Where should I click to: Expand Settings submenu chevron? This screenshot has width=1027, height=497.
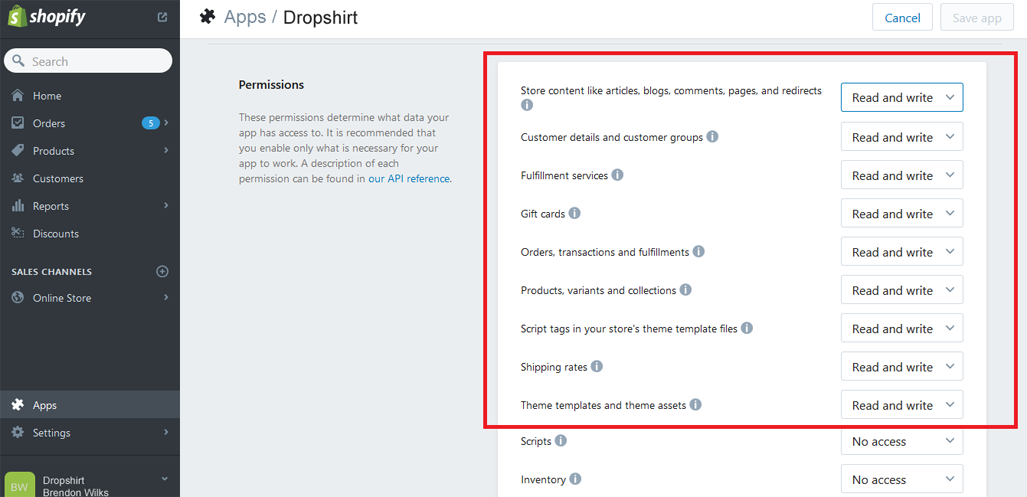pos(166,432)
